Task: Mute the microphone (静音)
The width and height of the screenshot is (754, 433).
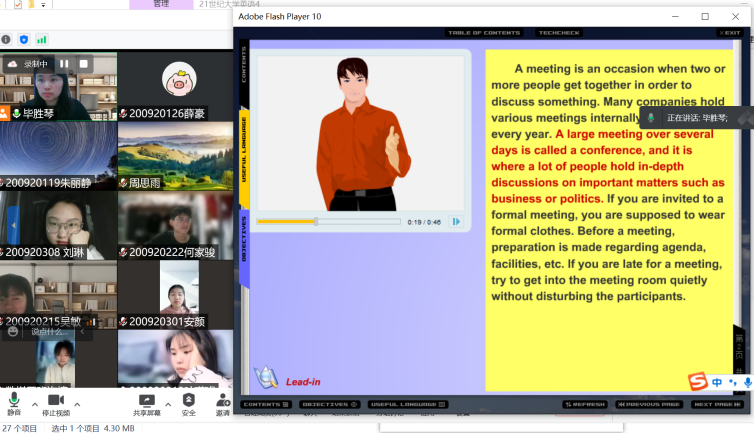Action: click(x=14, y=403)
